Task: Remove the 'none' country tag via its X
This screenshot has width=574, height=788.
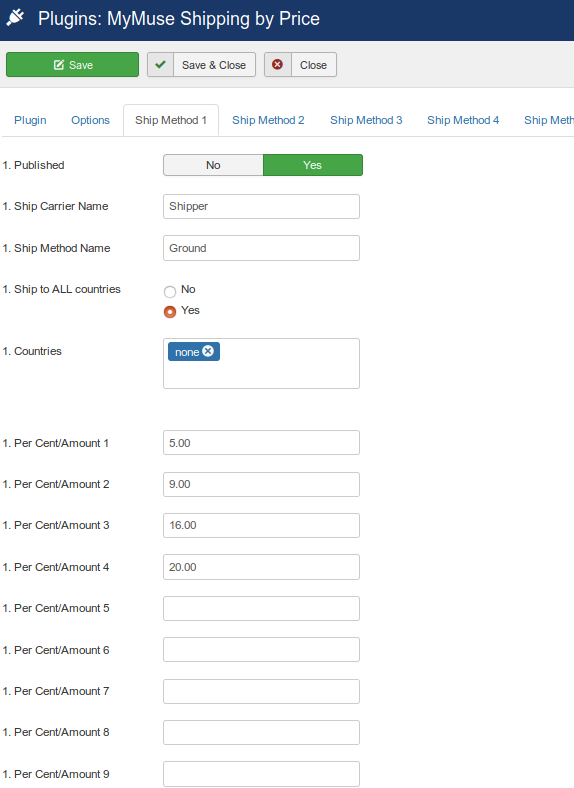Action: click(208, 351)
